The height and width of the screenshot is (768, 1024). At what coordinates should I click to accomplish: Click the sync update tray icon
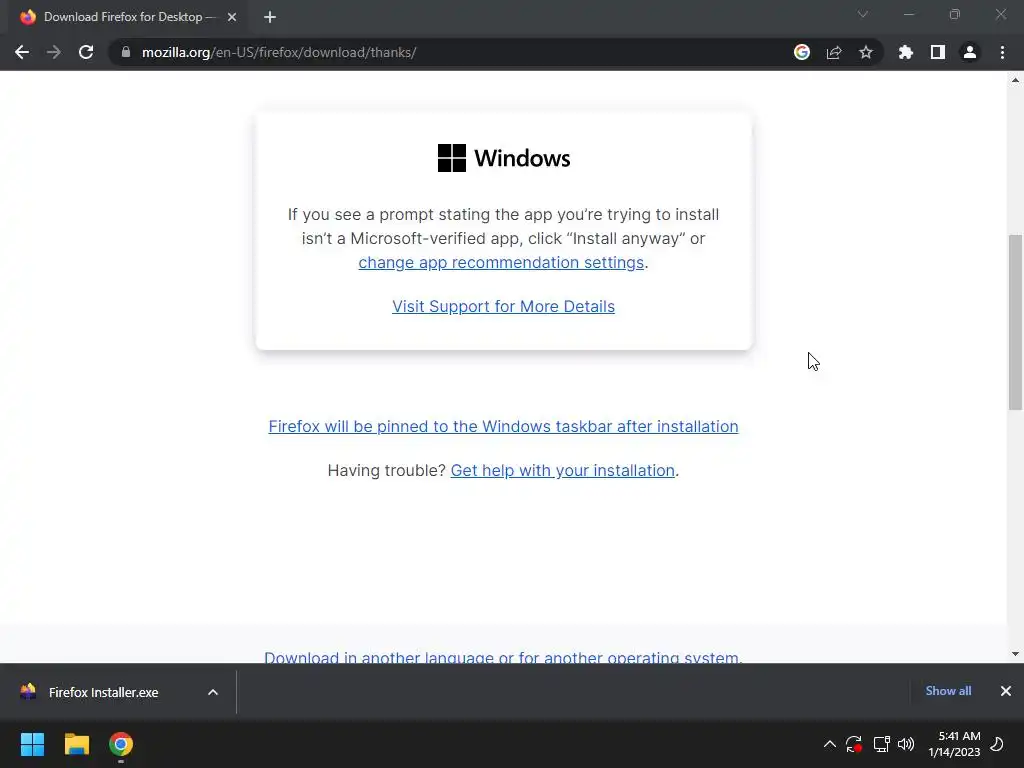(854, 744)
